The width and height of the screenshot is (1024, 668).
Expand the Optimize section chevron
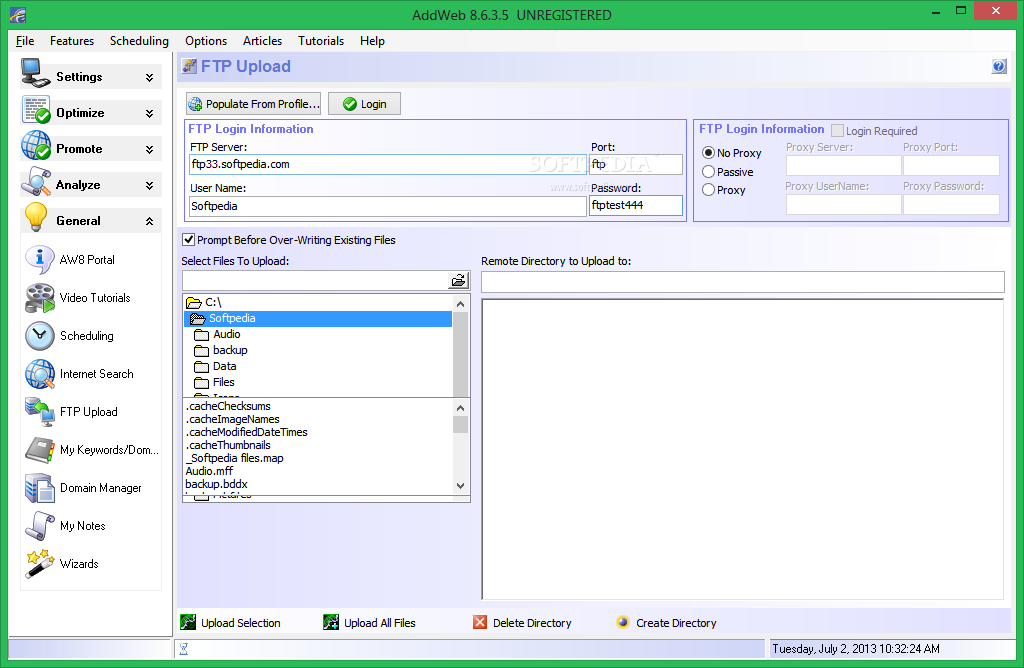150,113
